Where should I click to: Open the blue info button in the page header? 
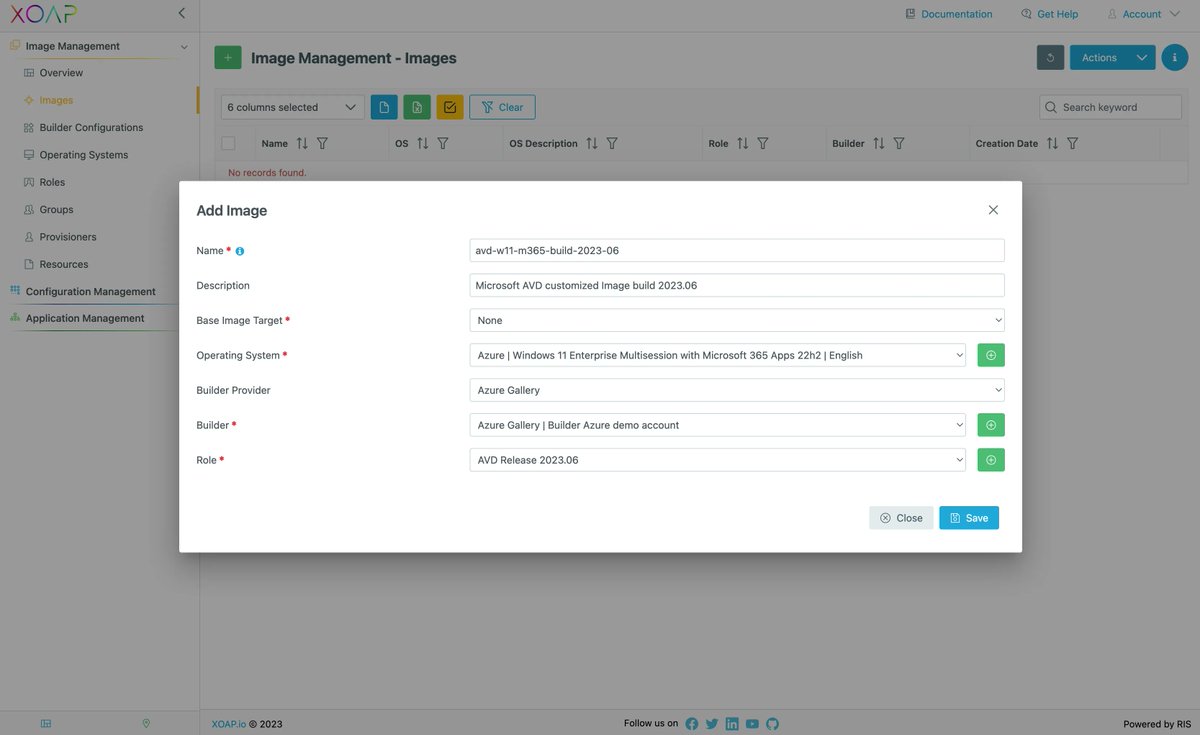[x=1174, y=58]
